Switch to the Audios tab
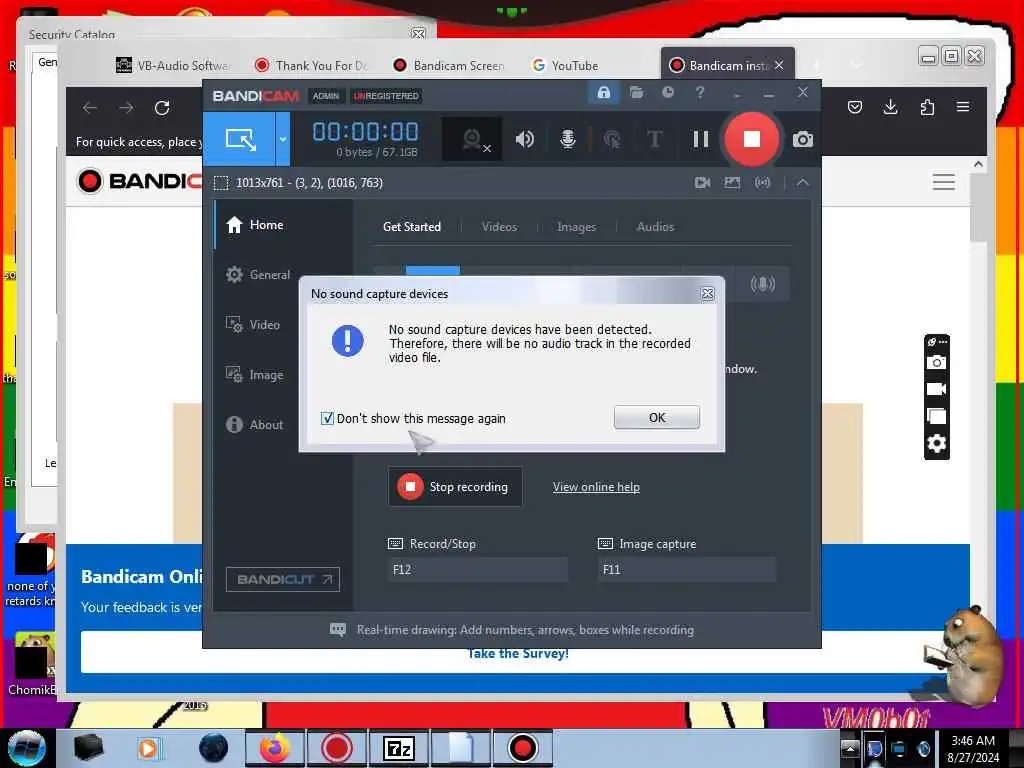 655,227
